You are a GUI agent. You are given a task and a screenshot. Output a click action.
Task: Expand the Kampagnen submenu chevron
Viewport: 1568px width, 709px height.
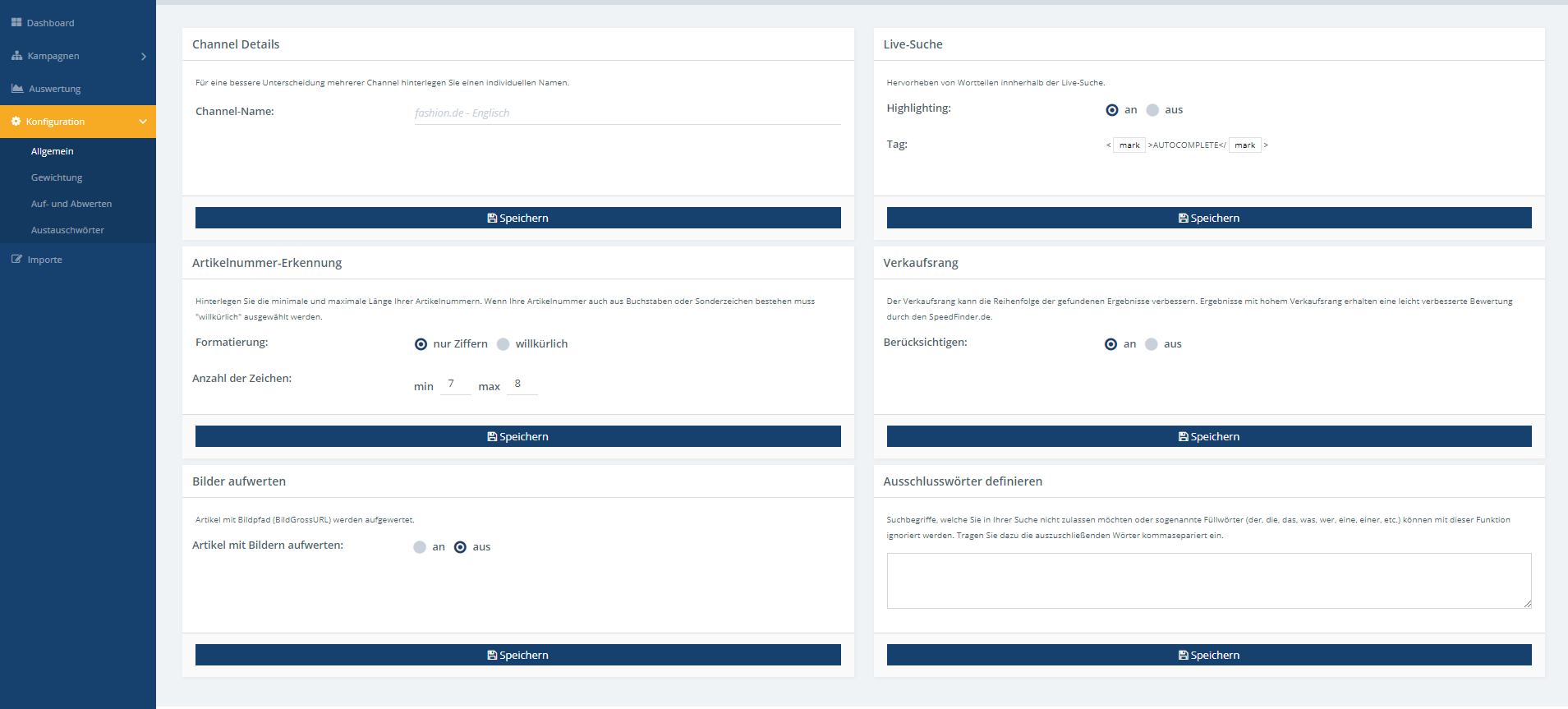point(144,57)
